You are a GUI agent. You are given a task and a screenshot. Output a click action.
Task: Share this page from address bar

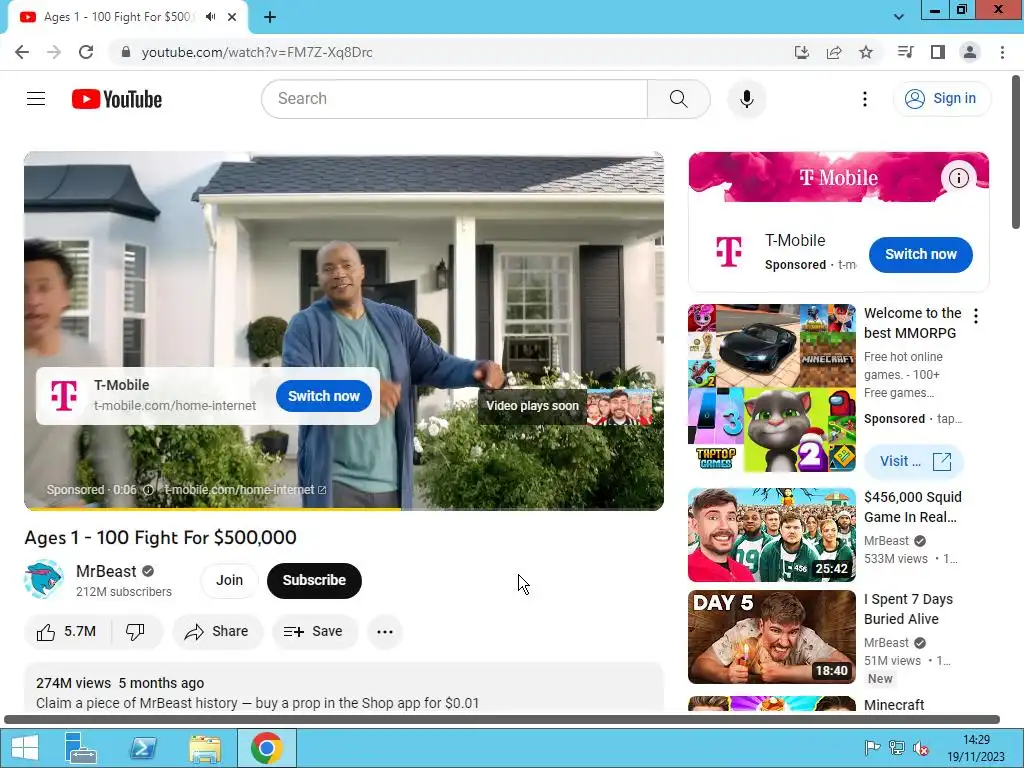(x=834, y=52)
